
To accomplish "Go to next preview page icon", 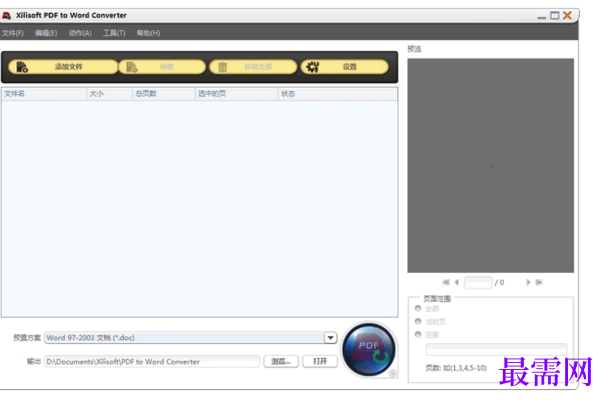I will (528, 282).
